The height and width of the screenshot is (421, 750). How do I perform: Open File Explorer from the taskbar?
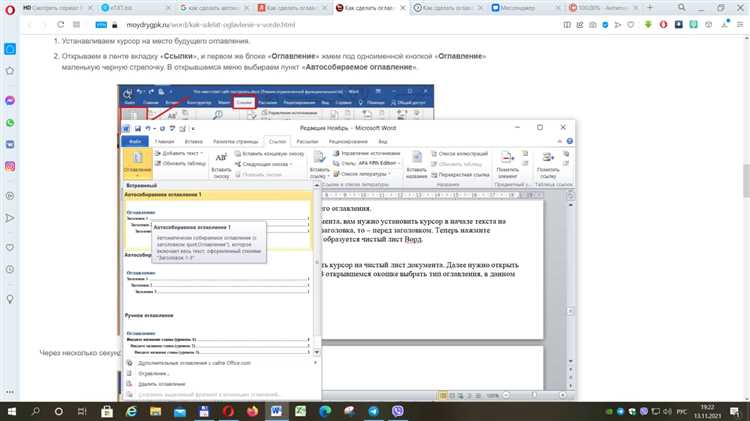point(155,411)
